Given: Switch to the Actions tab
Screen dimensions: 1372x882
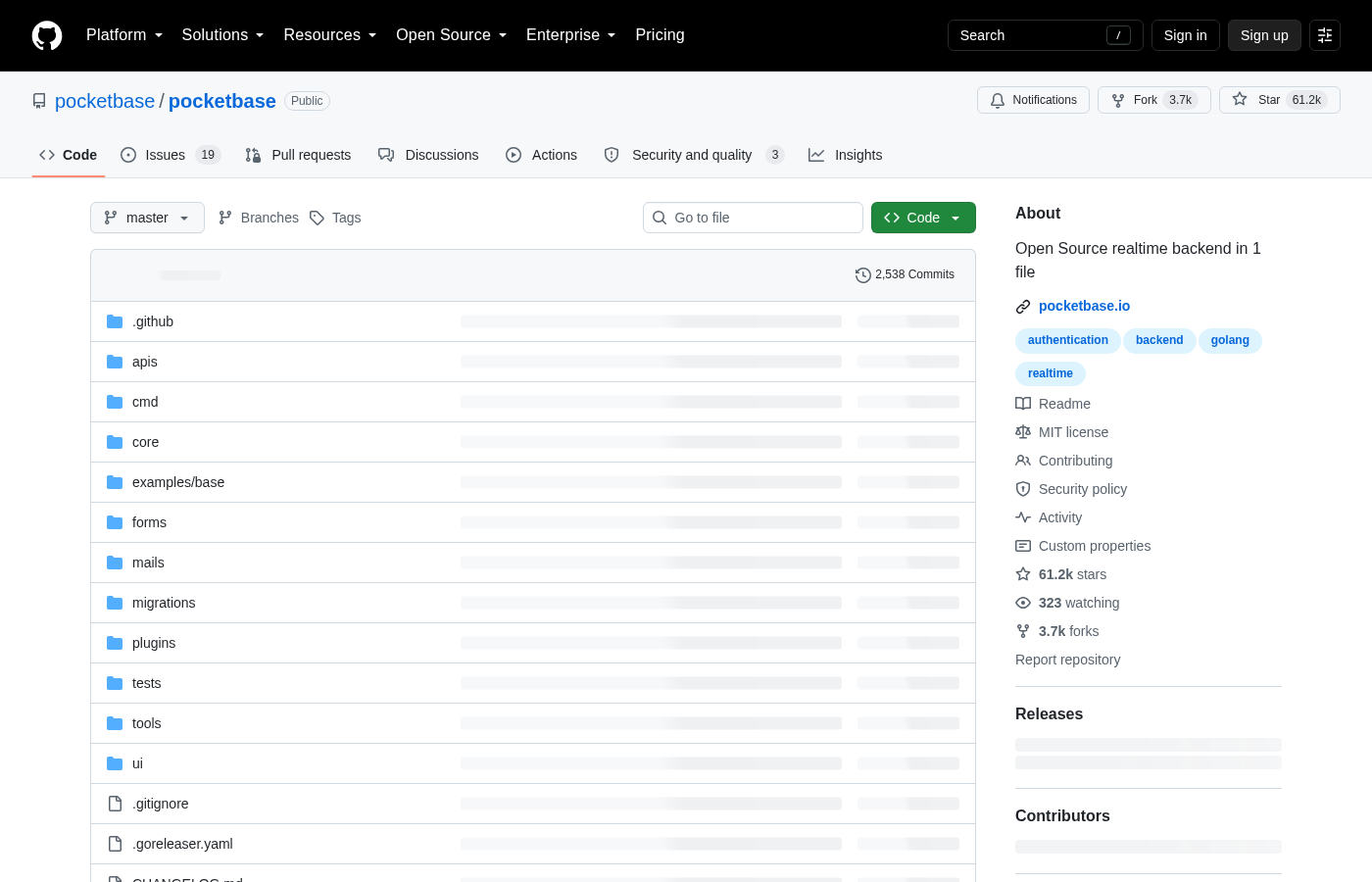Looking at the screenshot, I should (x=541, y=155).
